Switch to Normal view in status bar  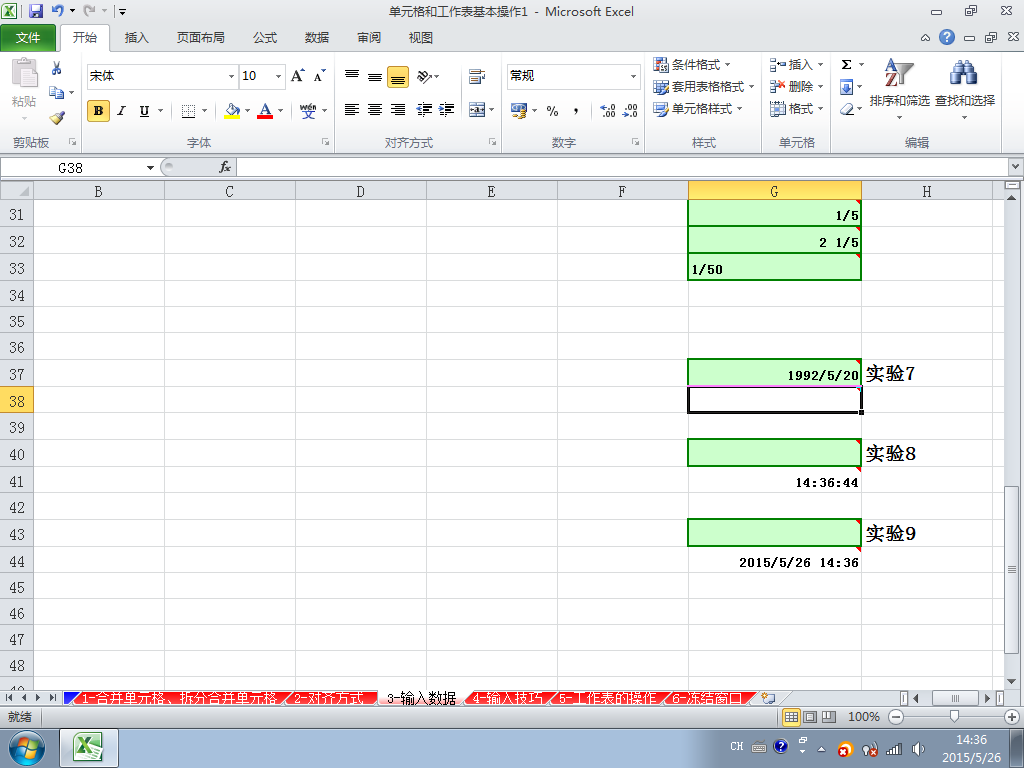click(x=791, y=717)
